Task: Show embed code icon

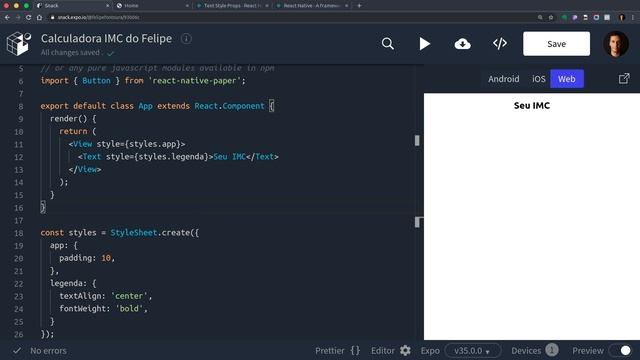Action: point(500,44)
